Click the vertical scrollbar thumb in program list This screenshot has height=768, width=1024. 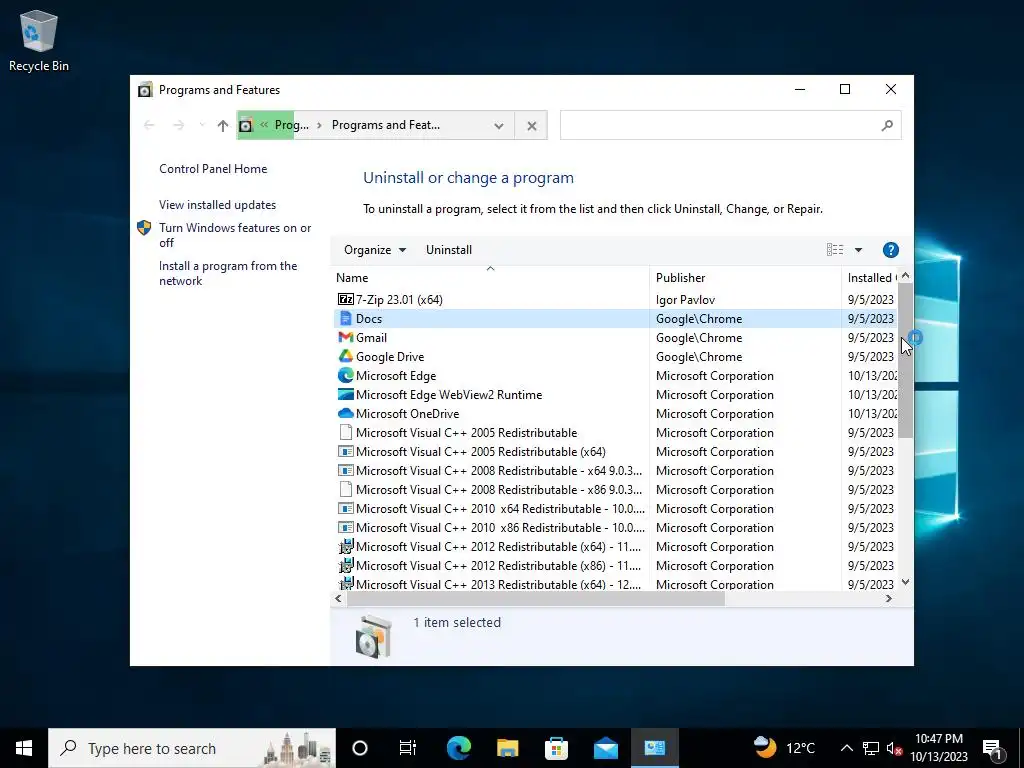905,360
